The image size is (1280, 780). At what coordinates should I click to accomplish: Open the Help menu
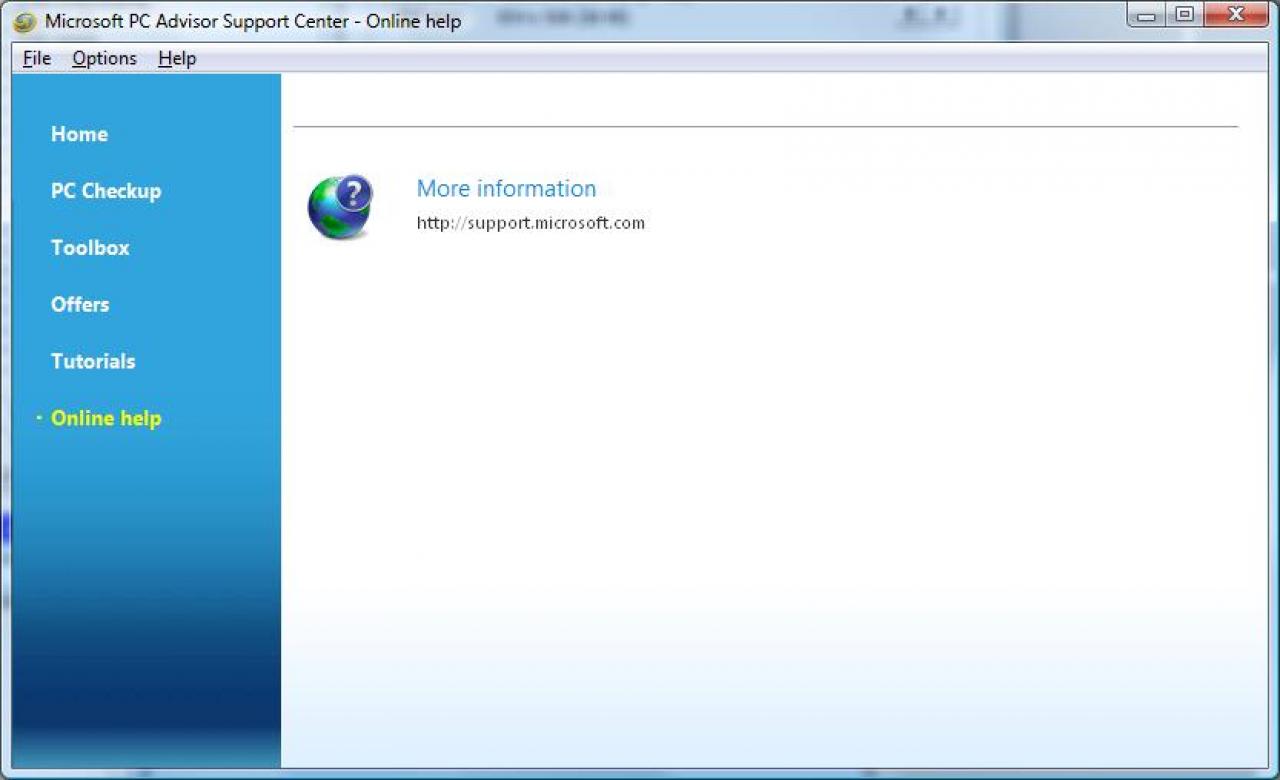pyautogui.click(x=177, y=58)
